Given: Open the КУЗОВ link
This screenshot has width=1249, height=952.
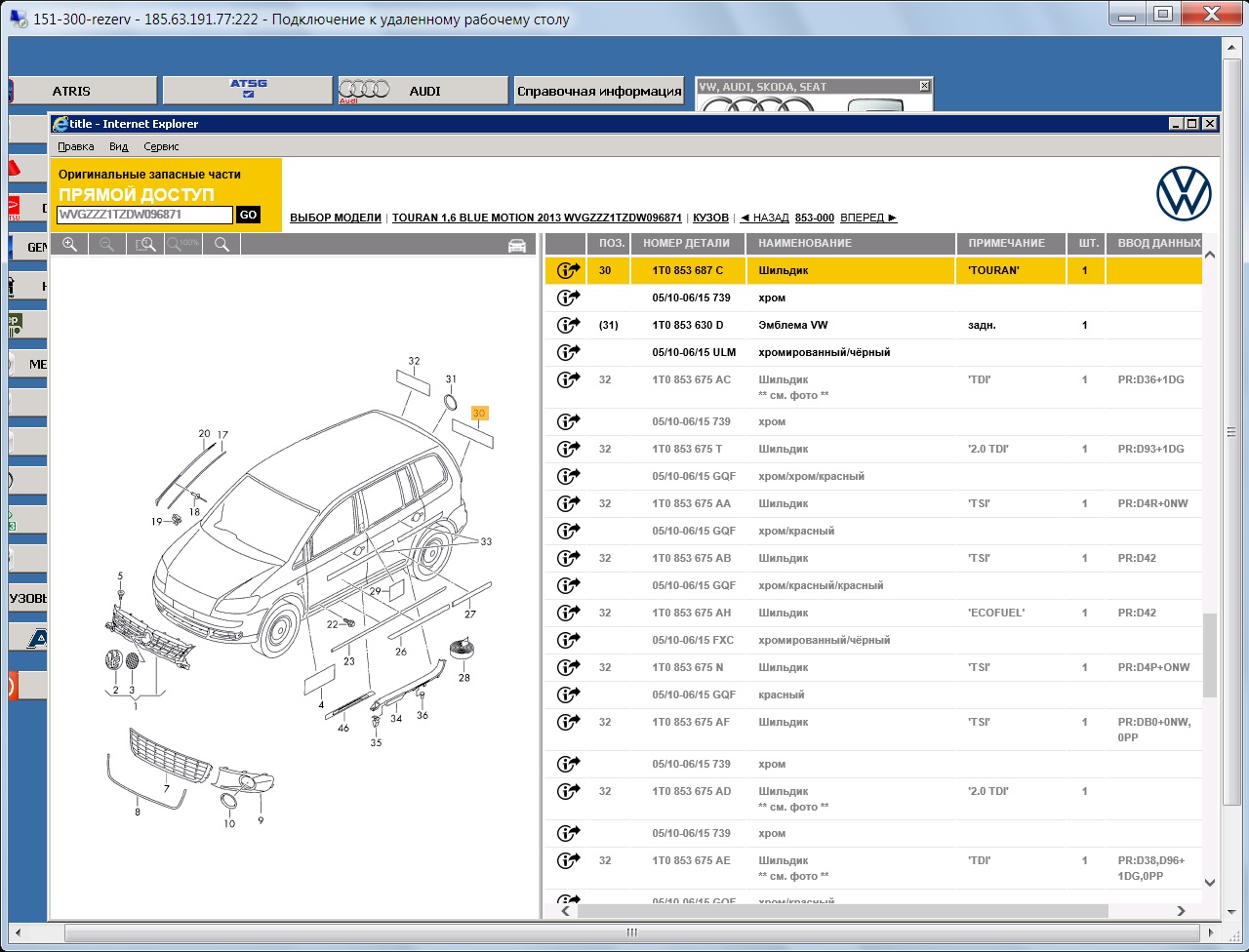Looking at the screenshot, I should (x=710, y=218).
